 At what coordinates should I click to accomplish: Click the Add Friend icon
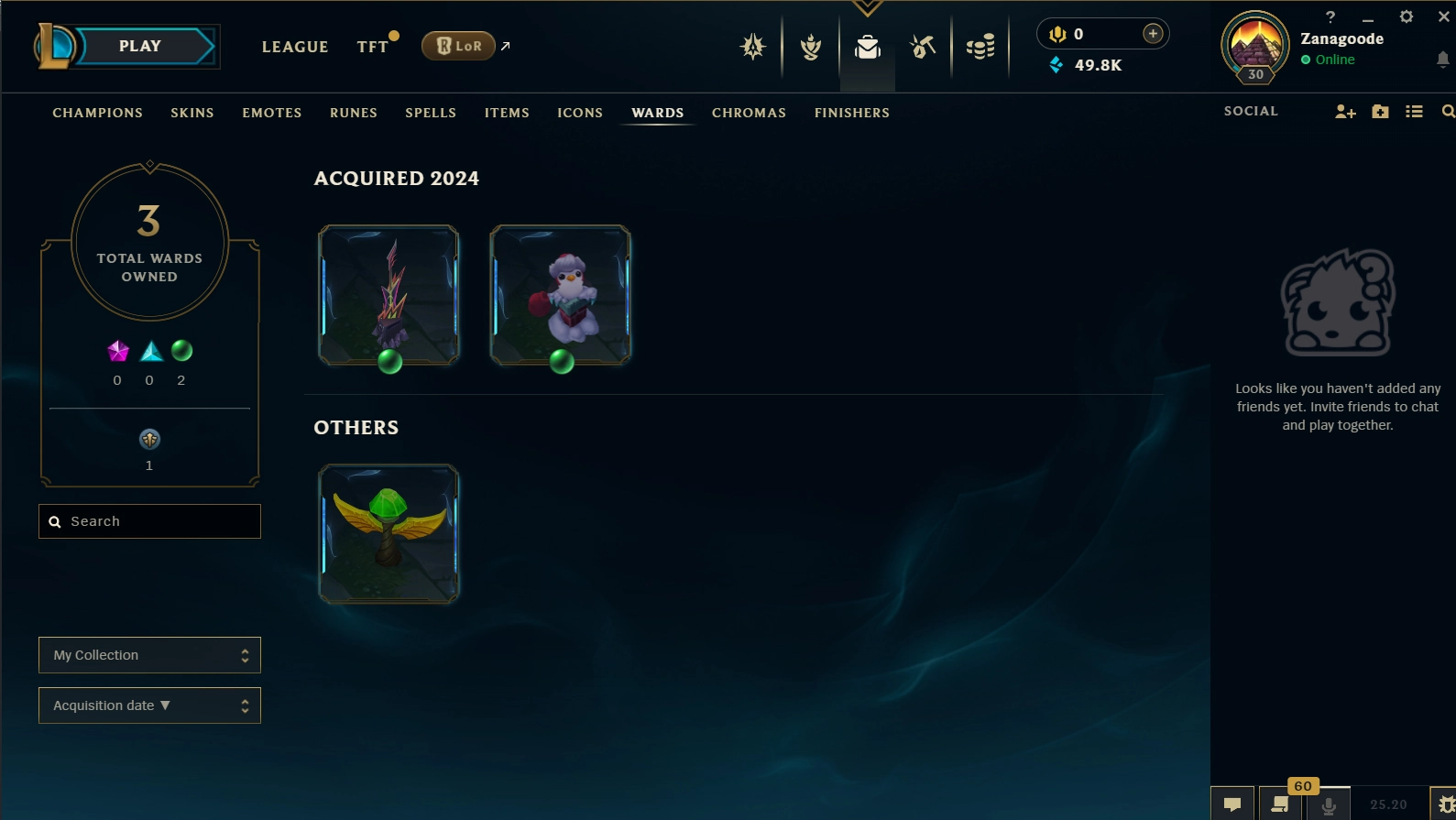coord(1345,112)
